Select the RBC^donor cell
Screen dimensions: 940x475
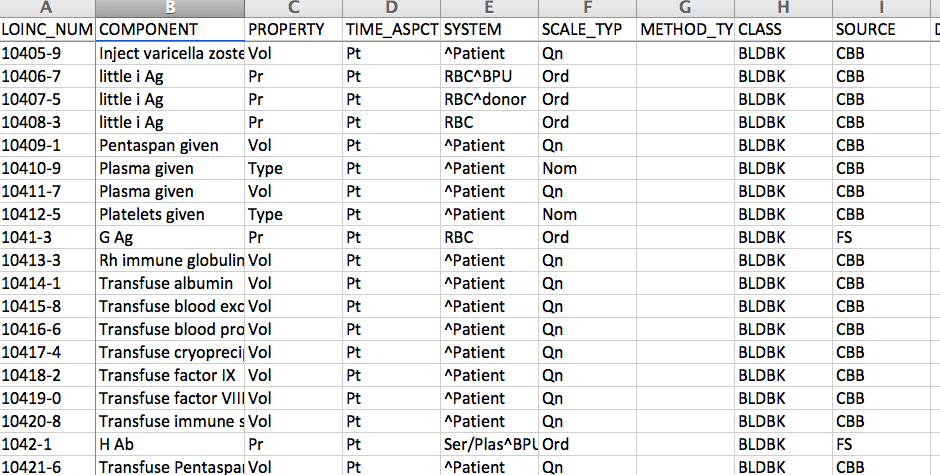coord(489,100)
